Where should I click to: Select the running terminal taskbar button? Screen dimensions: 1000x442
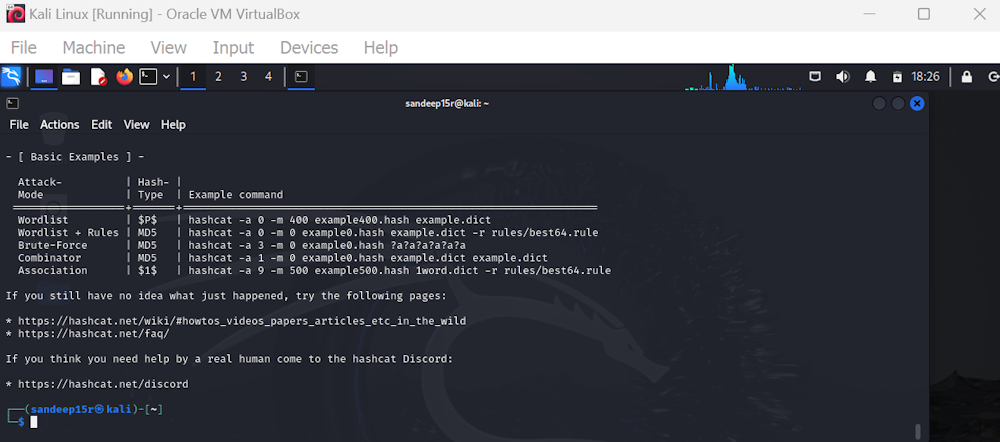[x=301, y=77]
